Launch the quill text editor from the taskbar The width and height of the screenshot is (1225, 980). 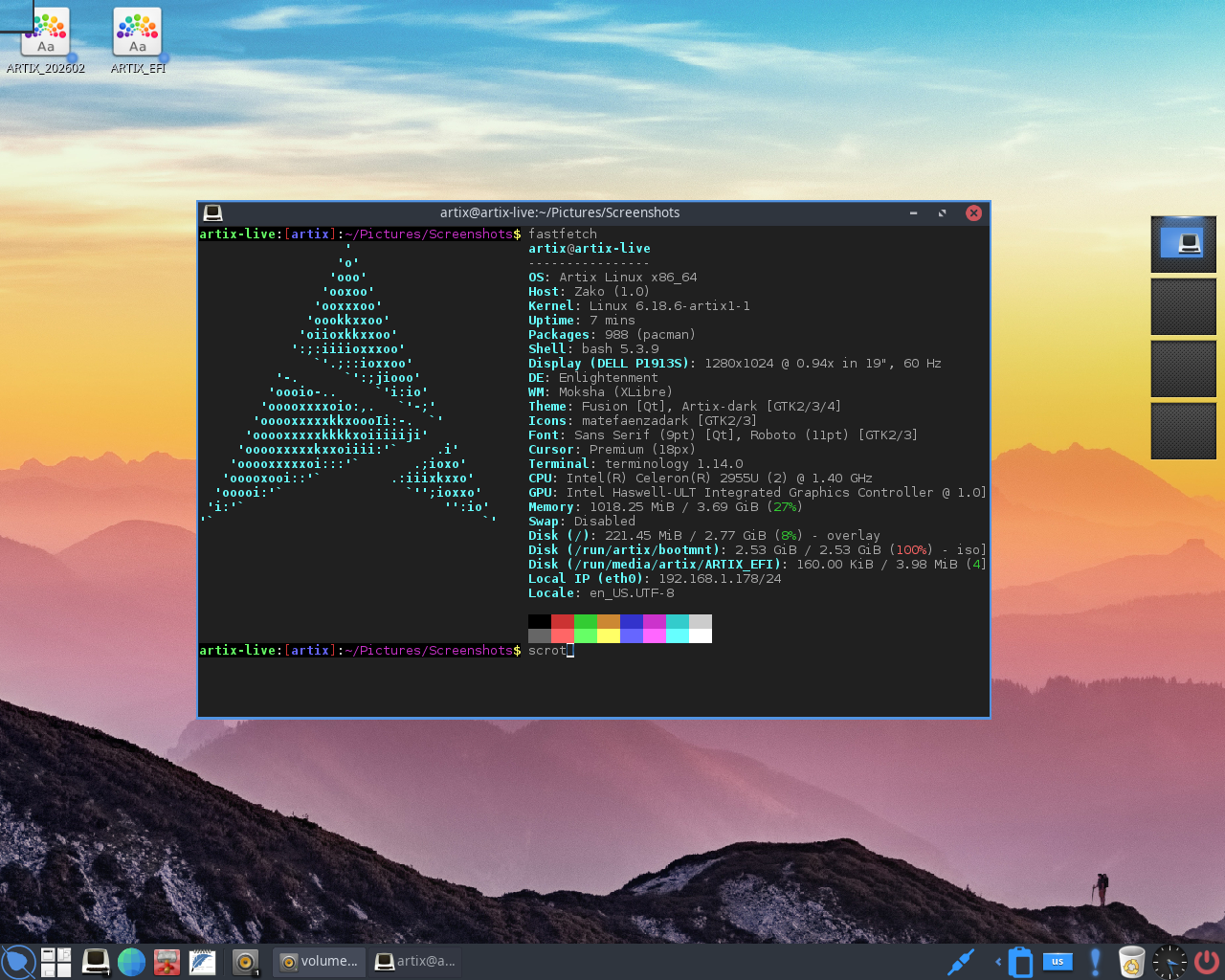tap(202, 962)
